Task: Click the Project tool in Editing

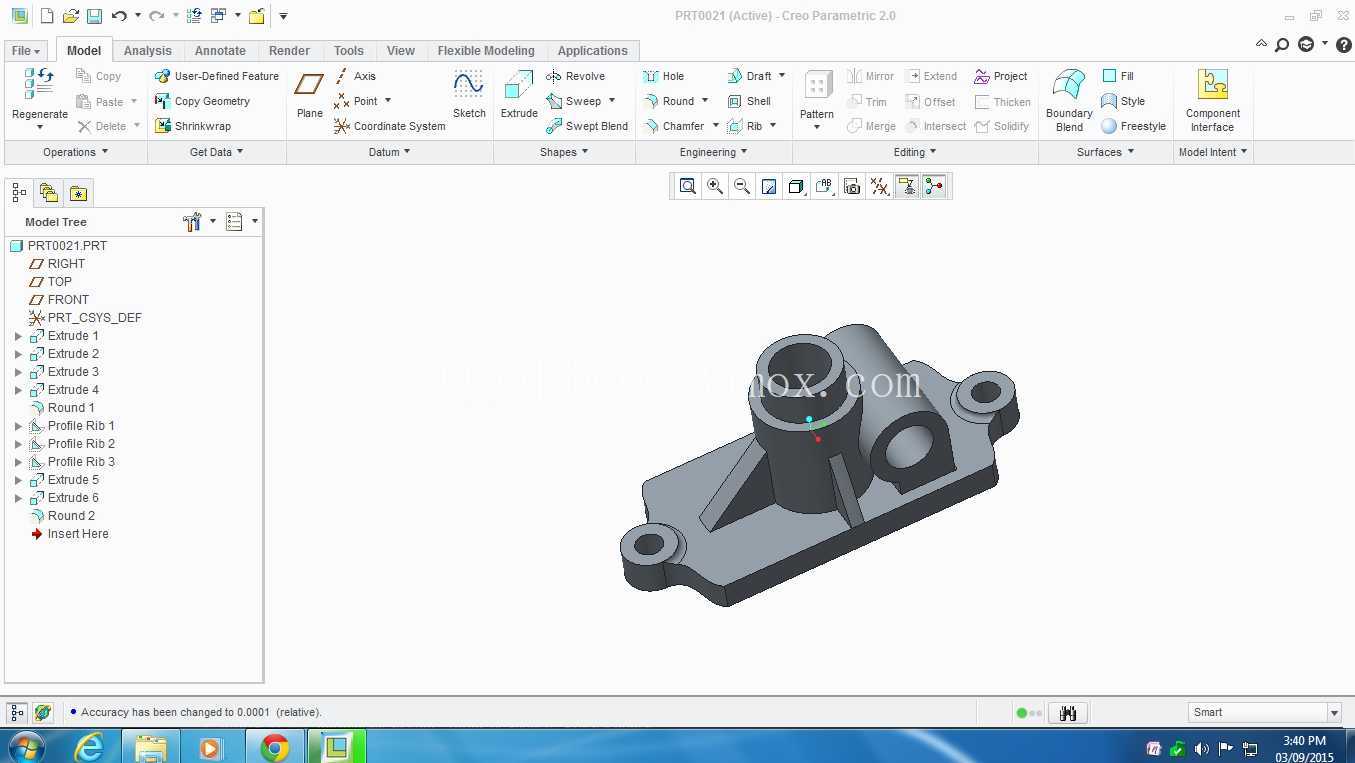Action: point(1001,76)
